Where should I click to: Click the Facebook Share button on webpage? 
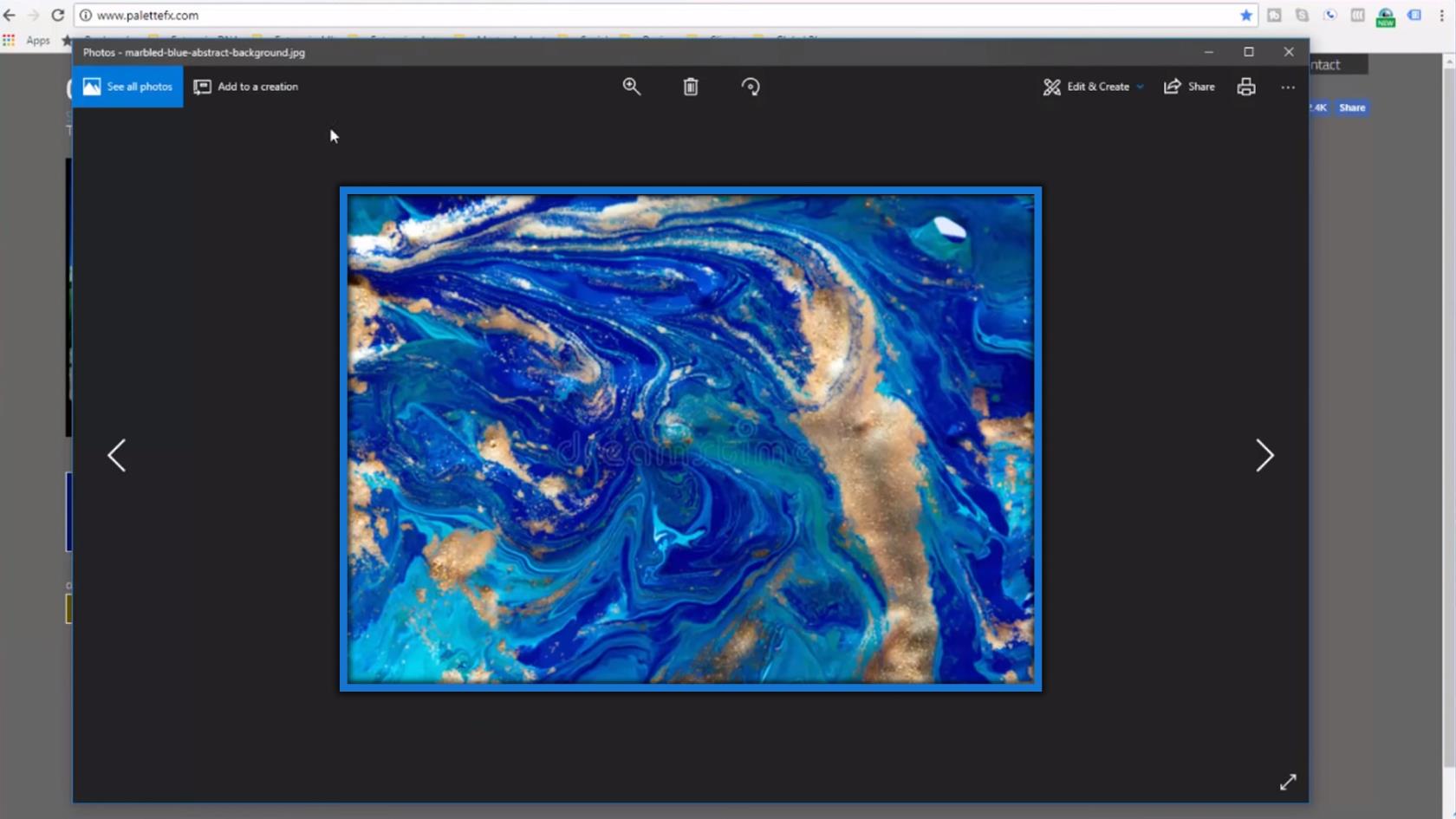click(x=1352, y=107)
